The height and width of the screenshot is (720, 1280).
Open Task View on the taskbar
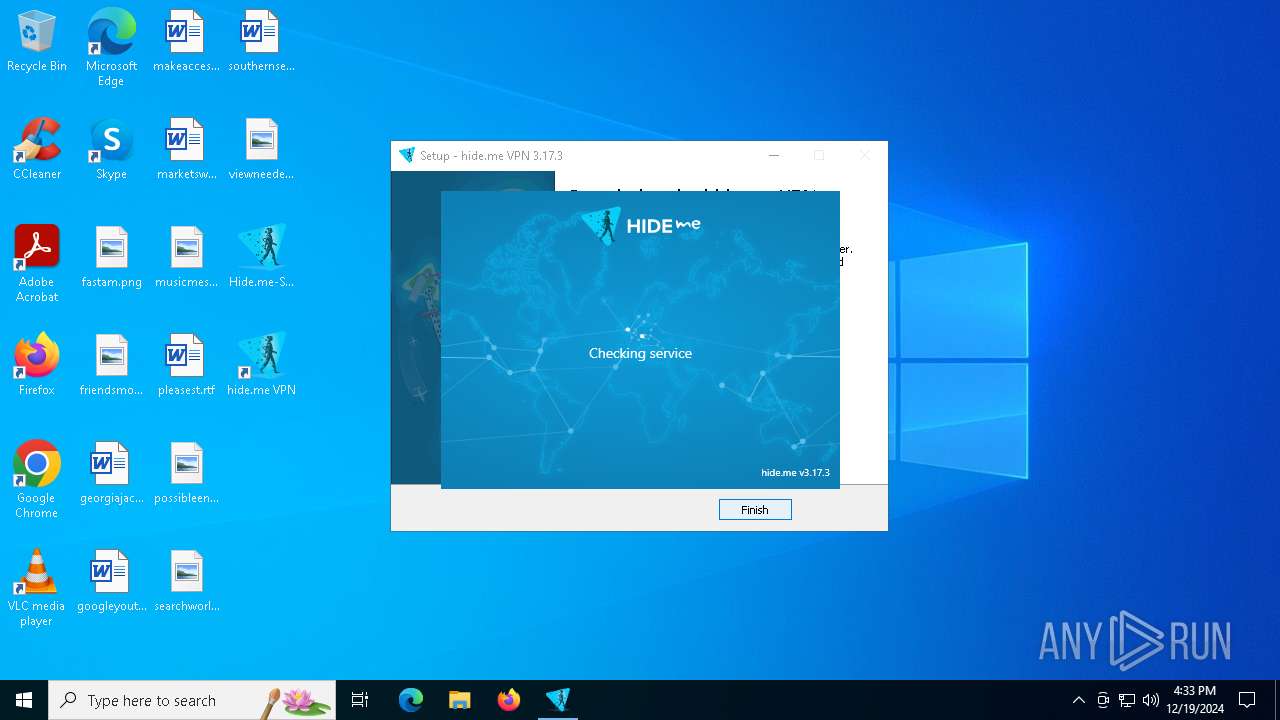pyautogui.click(x=360, y=700)
